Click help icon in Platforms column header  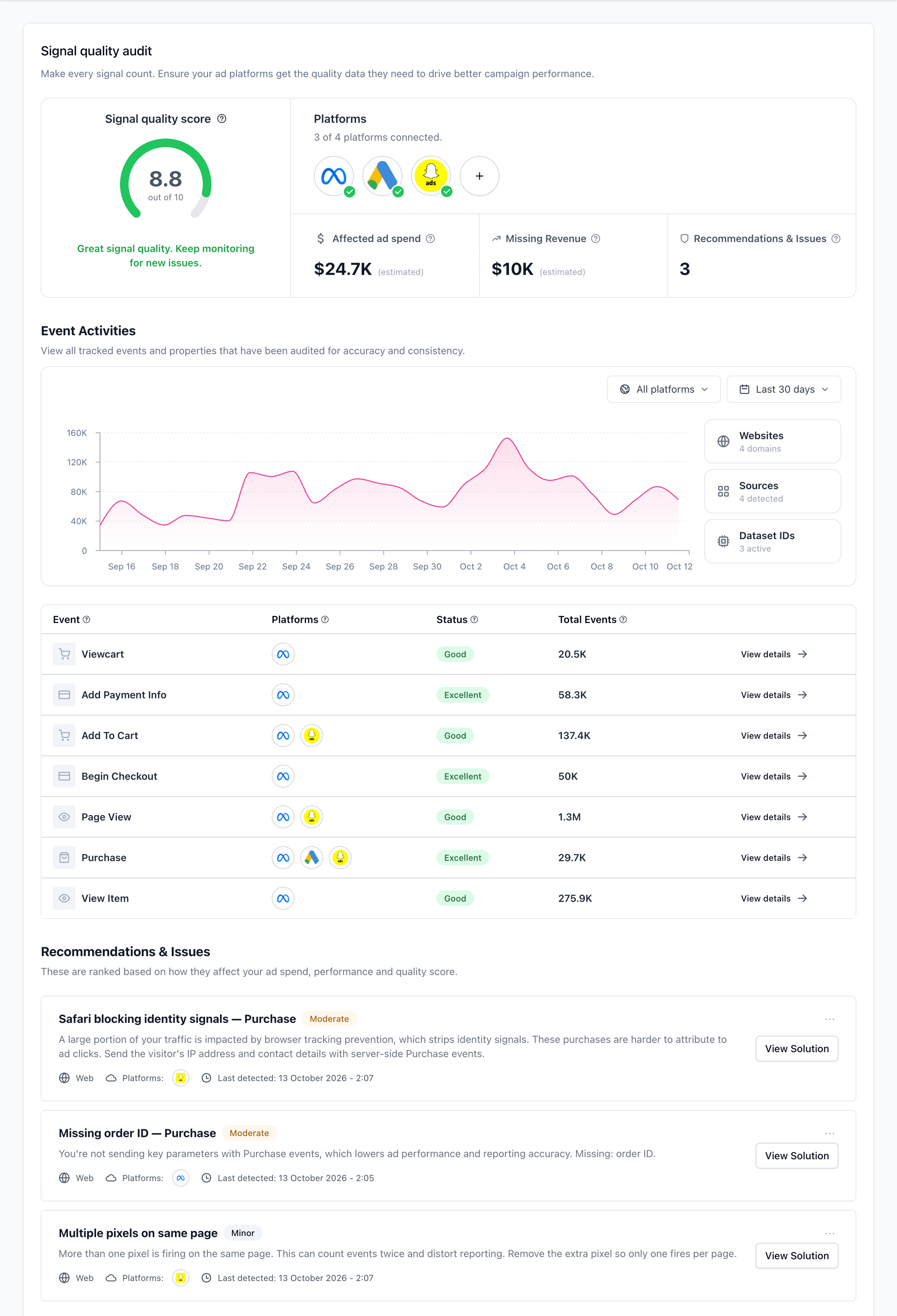coord(325,619)
